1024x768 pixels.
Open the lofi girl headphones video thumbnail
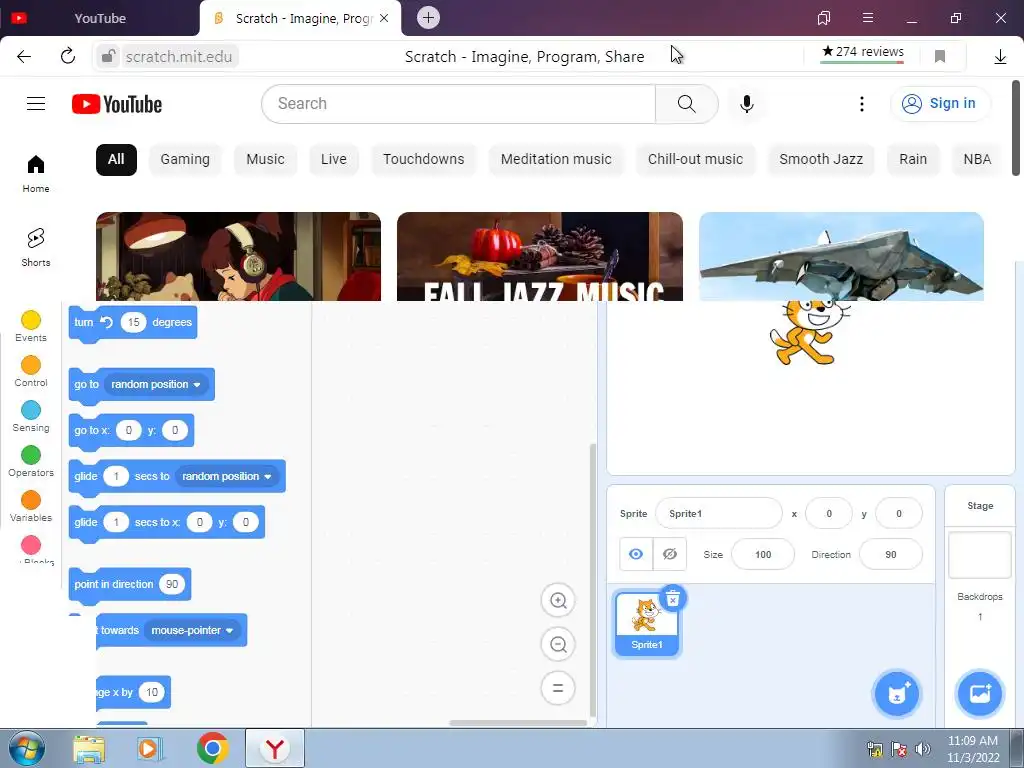(x=238, y=257)
